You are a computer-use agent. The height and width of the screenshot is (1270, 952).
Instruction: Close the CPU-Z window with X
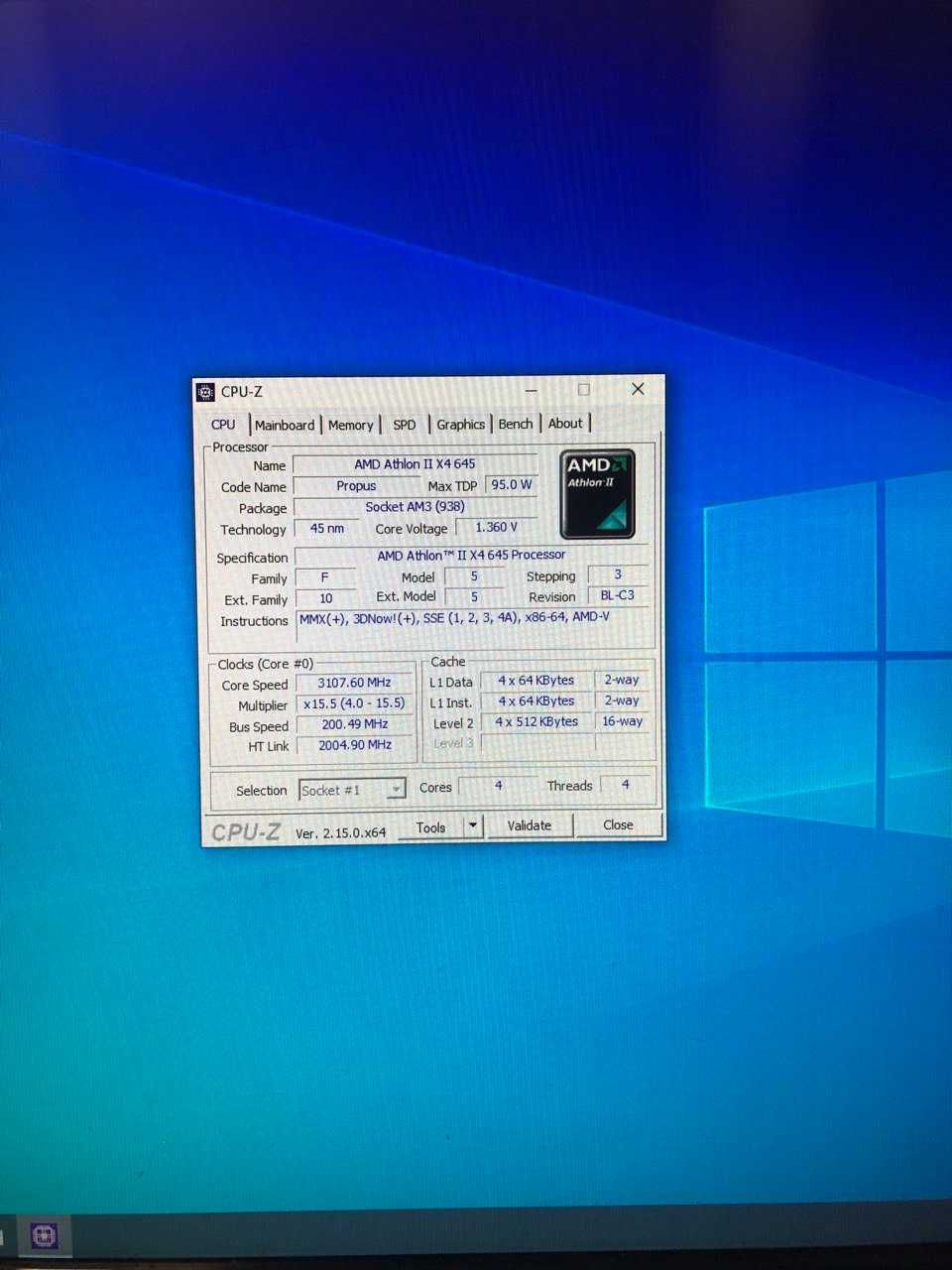638,389
